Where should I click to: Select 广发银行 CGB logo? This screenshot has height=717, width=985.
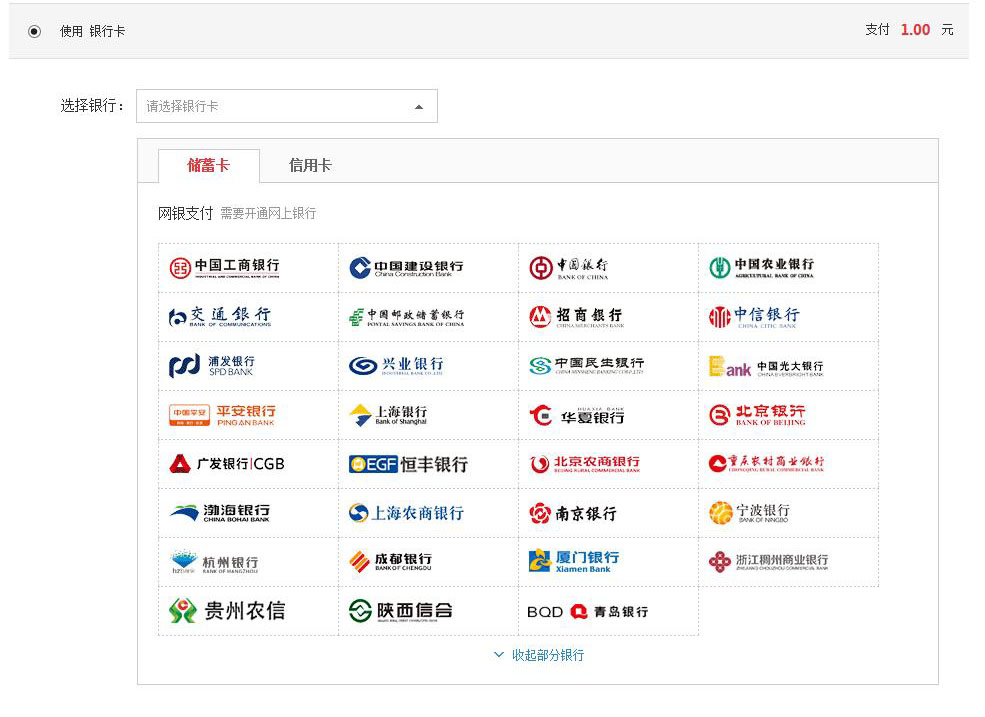(x=227, y=464)
